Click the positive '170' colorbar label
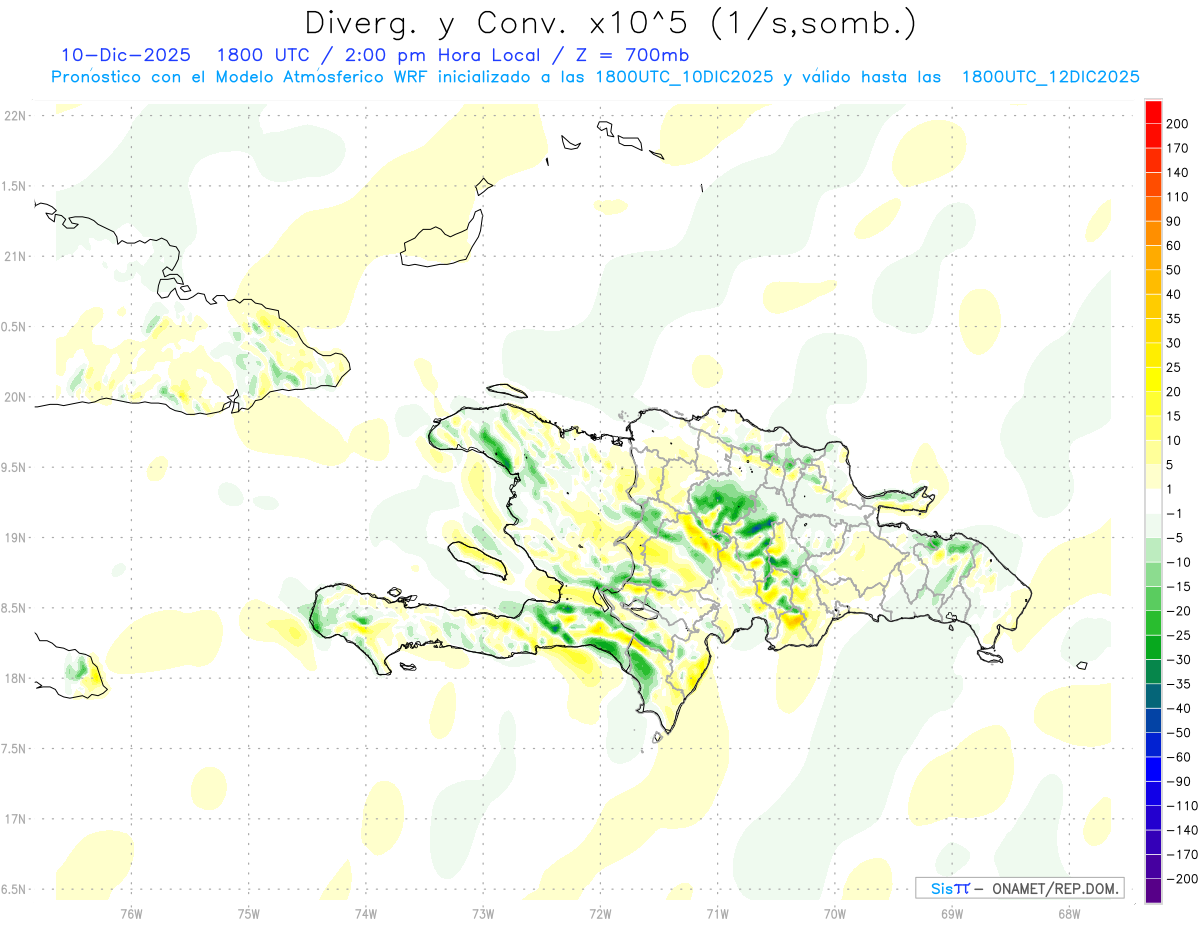1200x927 pixels. (1179, 148)
